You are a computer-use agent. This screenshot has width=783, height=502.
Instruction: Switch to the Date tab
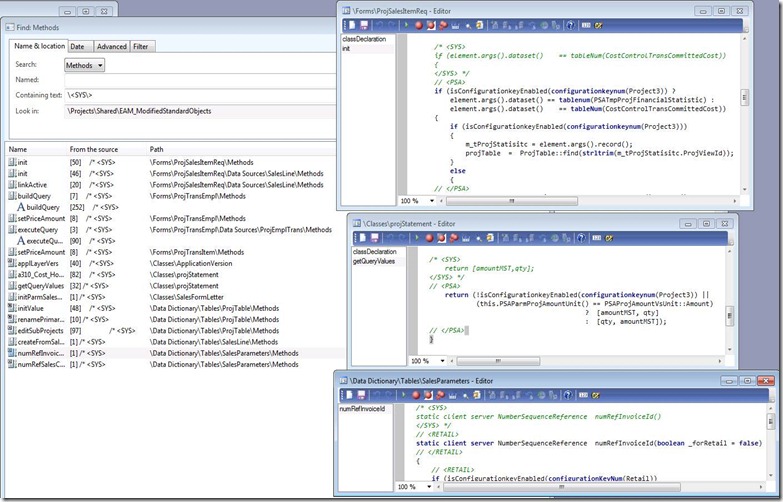[77, 46]
